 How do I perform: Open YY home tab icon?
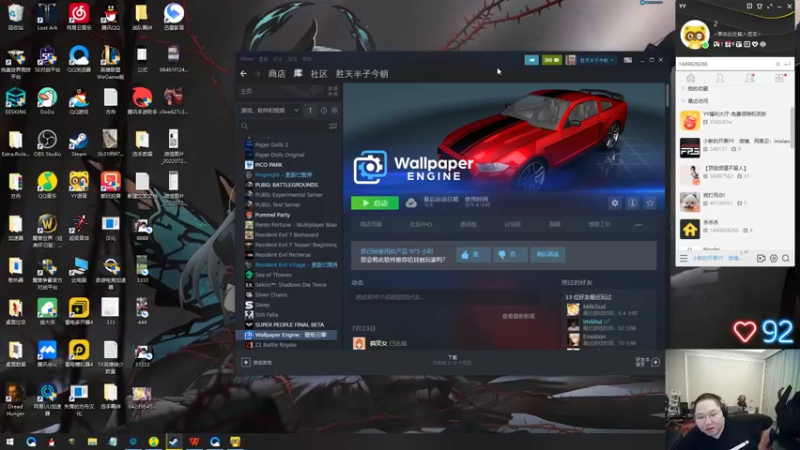click(691, 78)
